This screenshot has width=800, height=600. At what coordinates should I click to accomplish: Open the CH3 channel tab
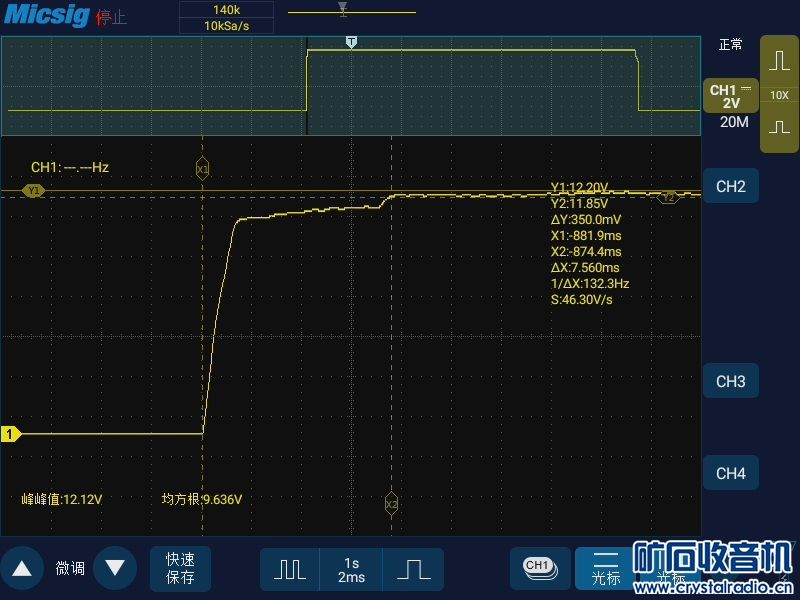coord(731,381)
